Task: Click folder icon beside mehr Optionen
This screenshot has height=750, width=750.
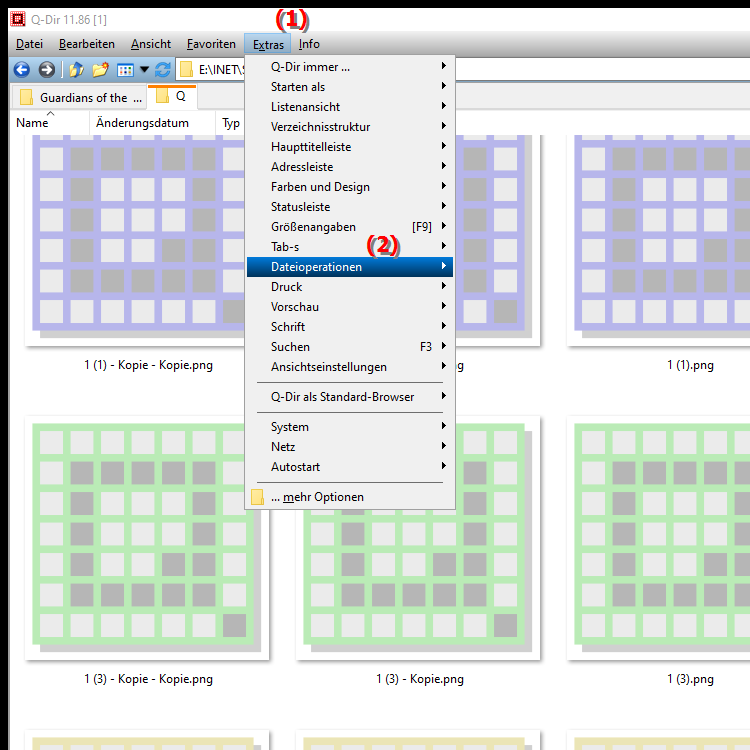Action: (x=257, y=497)
